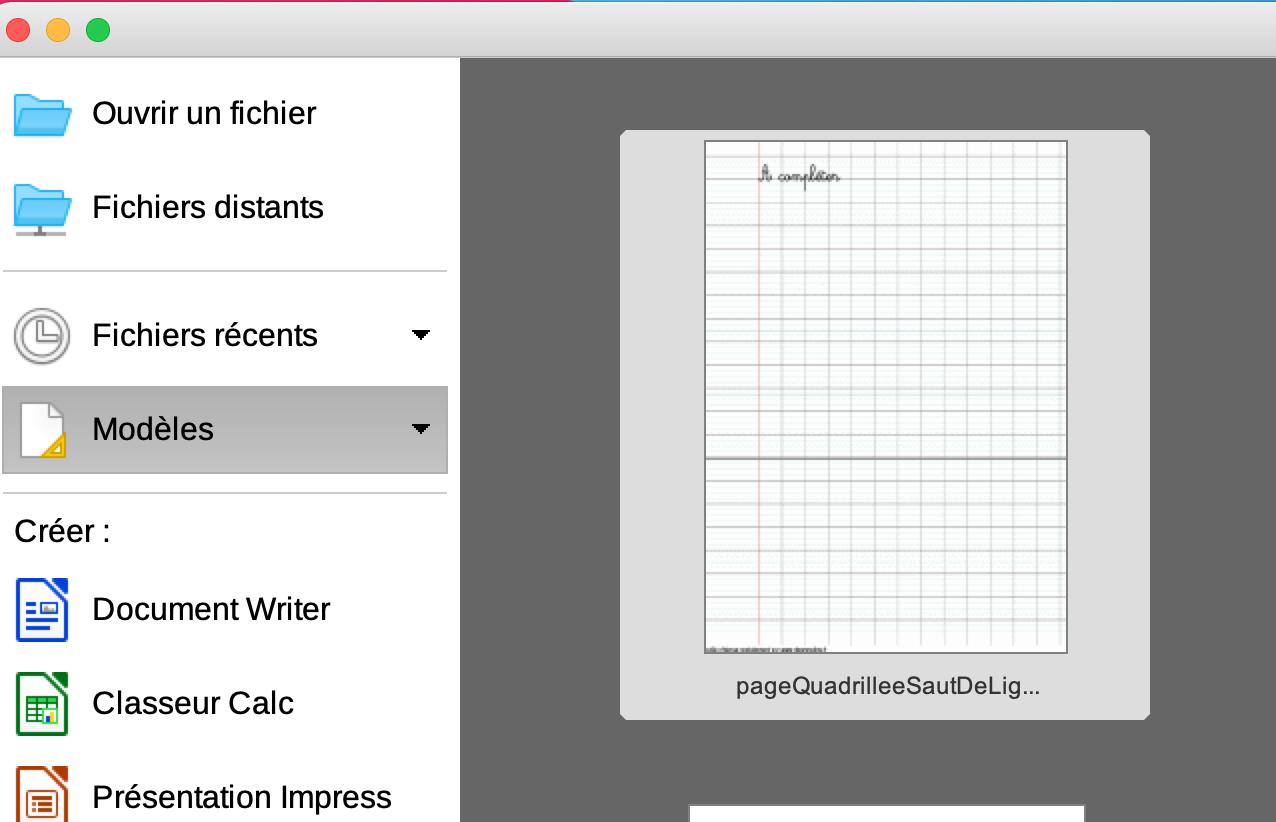Viewport: 1276px width, 822px height.
Task: Click the blue Writer document icon
Action: click(42, 610)
